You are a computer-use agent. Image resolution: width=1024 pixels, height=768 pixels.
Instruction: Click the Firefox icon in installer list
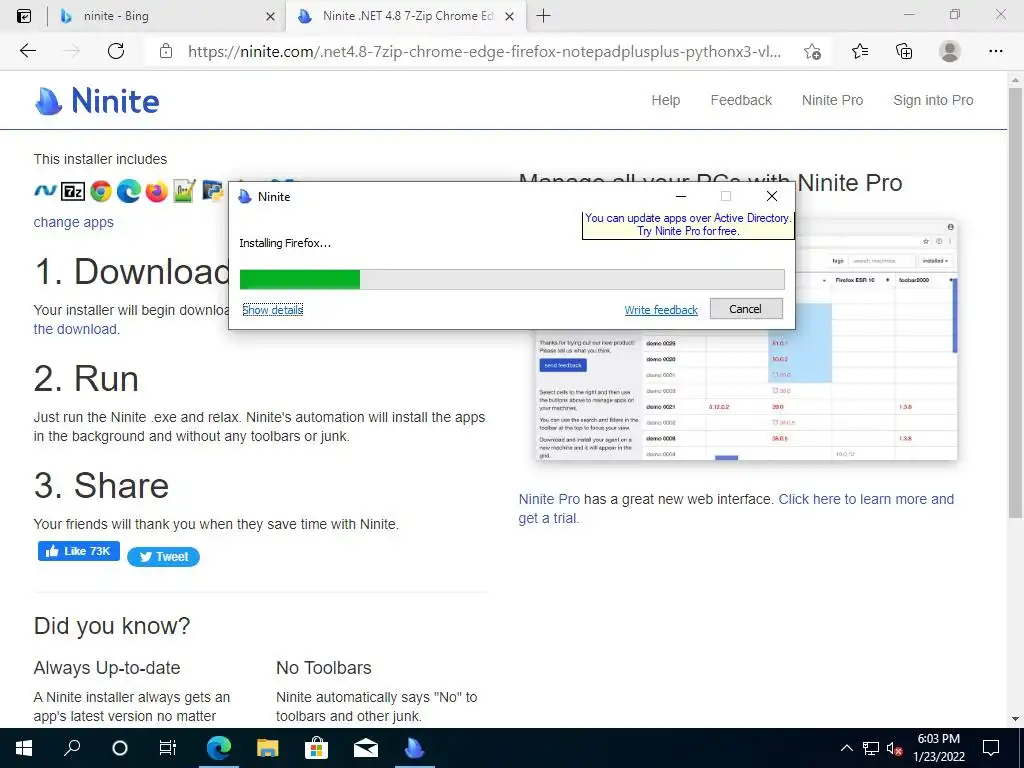point(157,191)
